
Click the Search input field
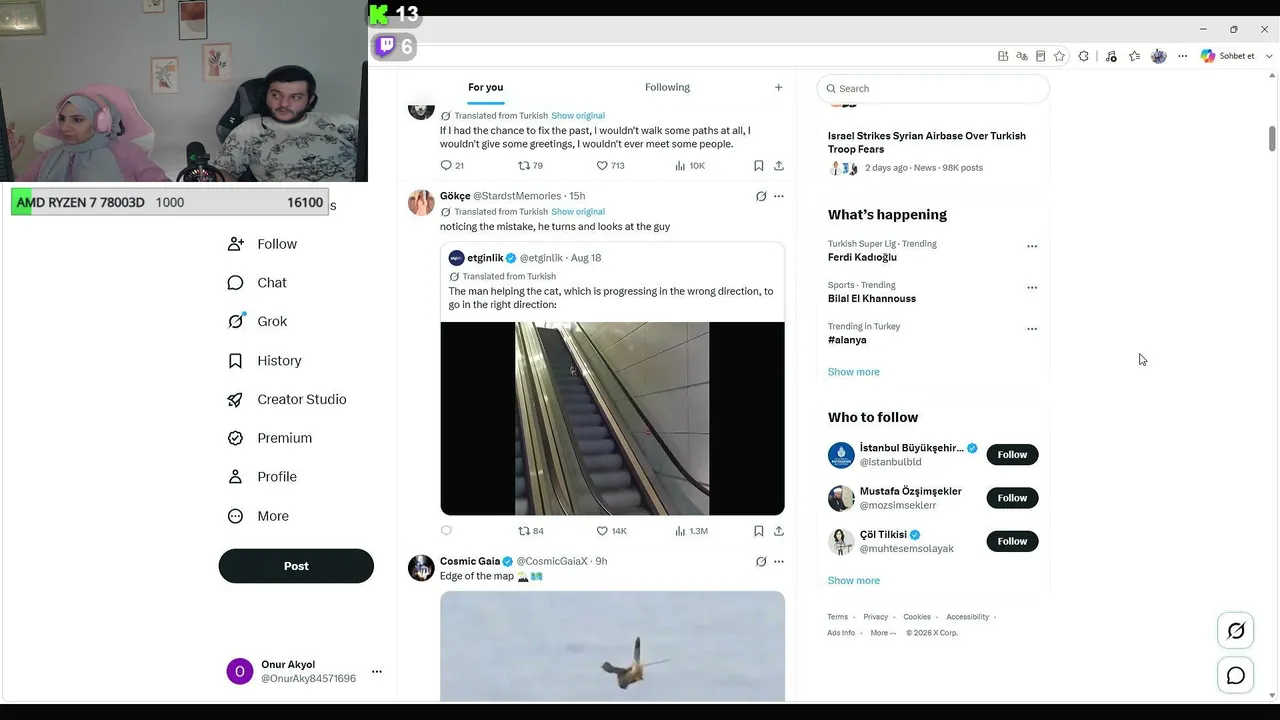pyautogui.click(x=933, y=89)
